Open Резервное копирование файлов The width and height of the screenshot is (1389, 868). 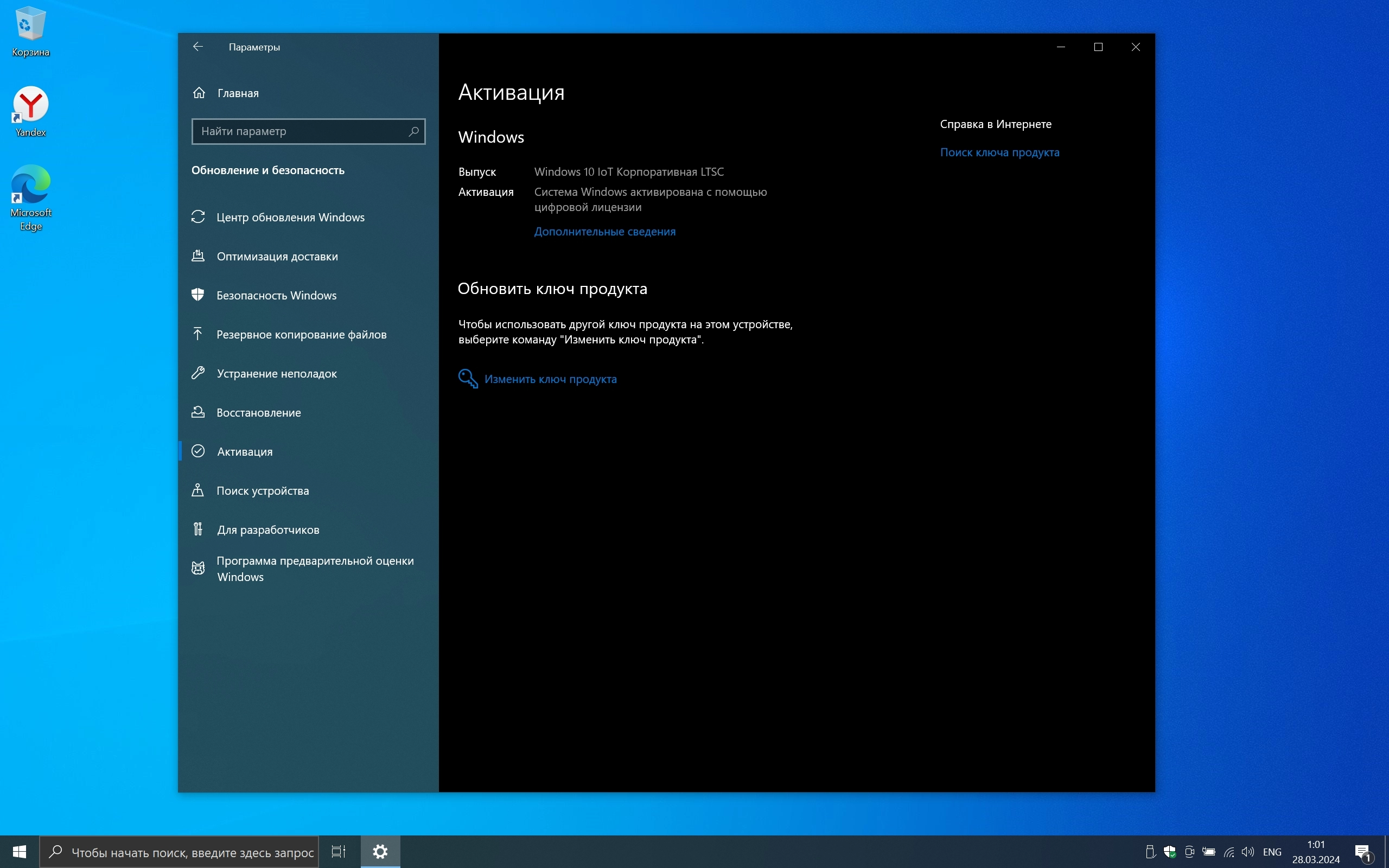(x=301, y=334)
